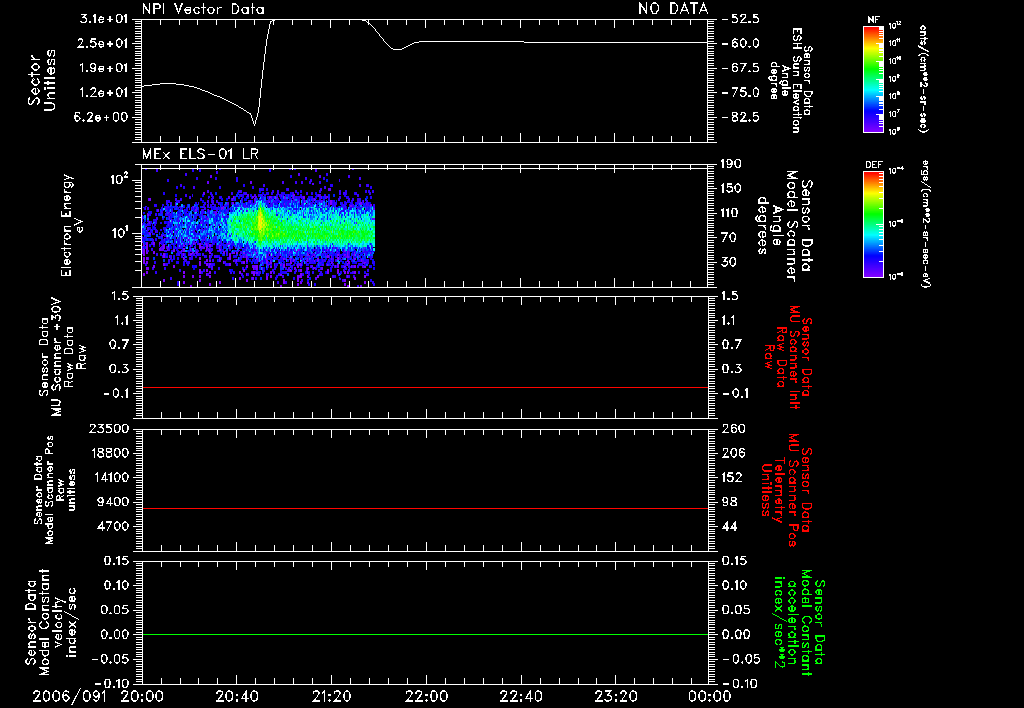The height and width of the screenshot is (708, 1024).
Task: Click the red MU Scanner raw data line
Action: pyautogui.click(x=425, y=387)
